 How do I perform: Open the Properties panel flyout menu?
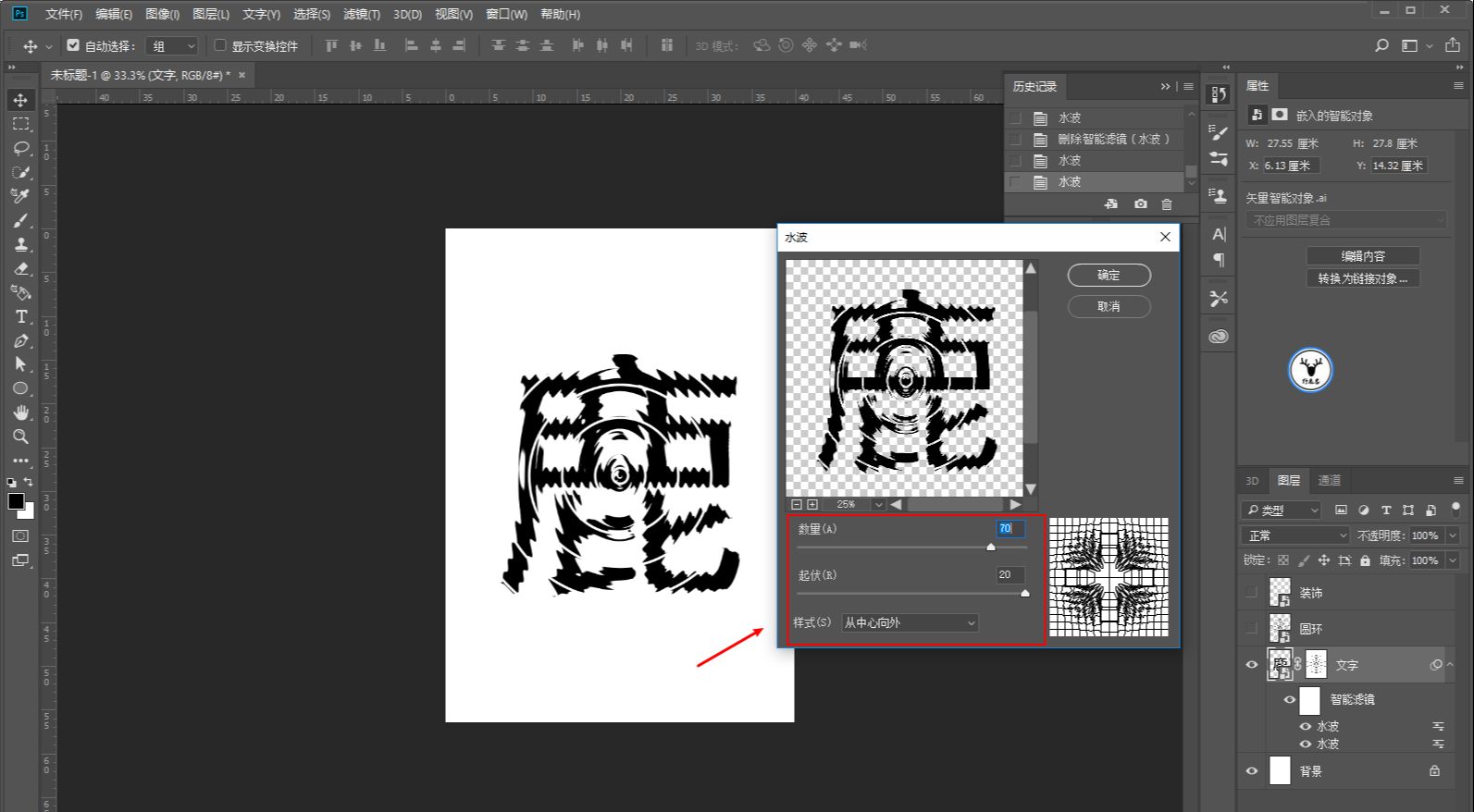[x=1458, y=85]
